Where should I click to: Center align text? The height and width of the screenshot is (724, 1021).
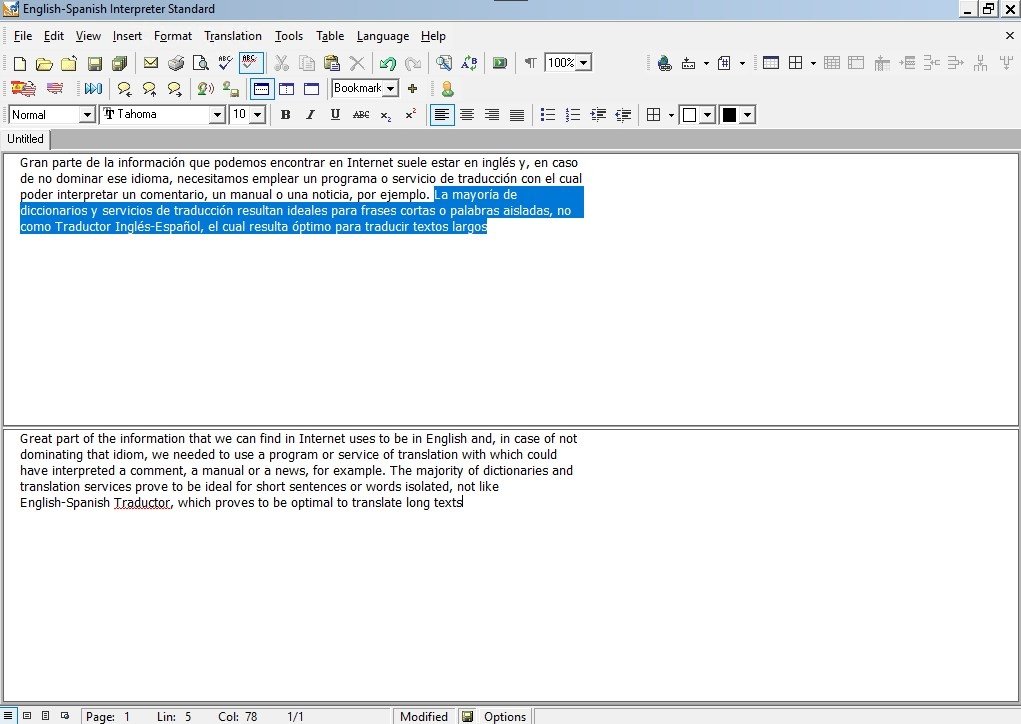click(x=467, y=115)
